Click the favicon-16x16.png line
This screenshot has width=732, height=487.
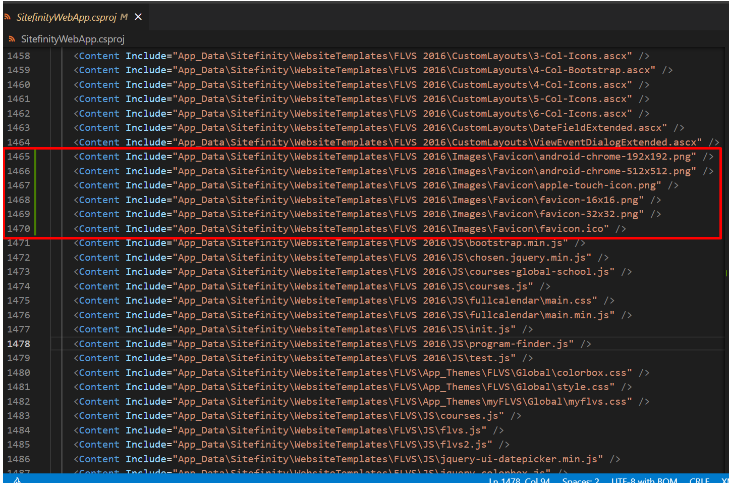pos(367,200)
